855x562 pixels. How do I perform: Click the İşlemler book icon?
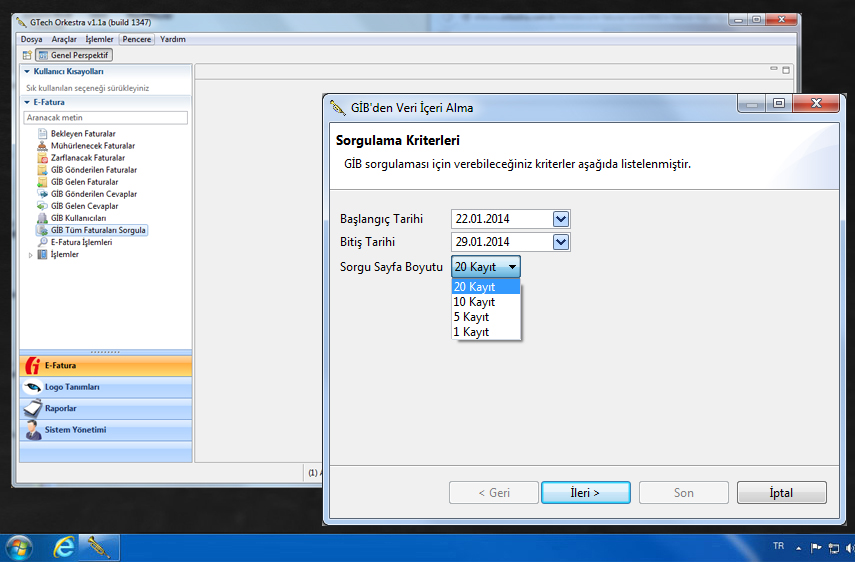(x=42, y=254)
